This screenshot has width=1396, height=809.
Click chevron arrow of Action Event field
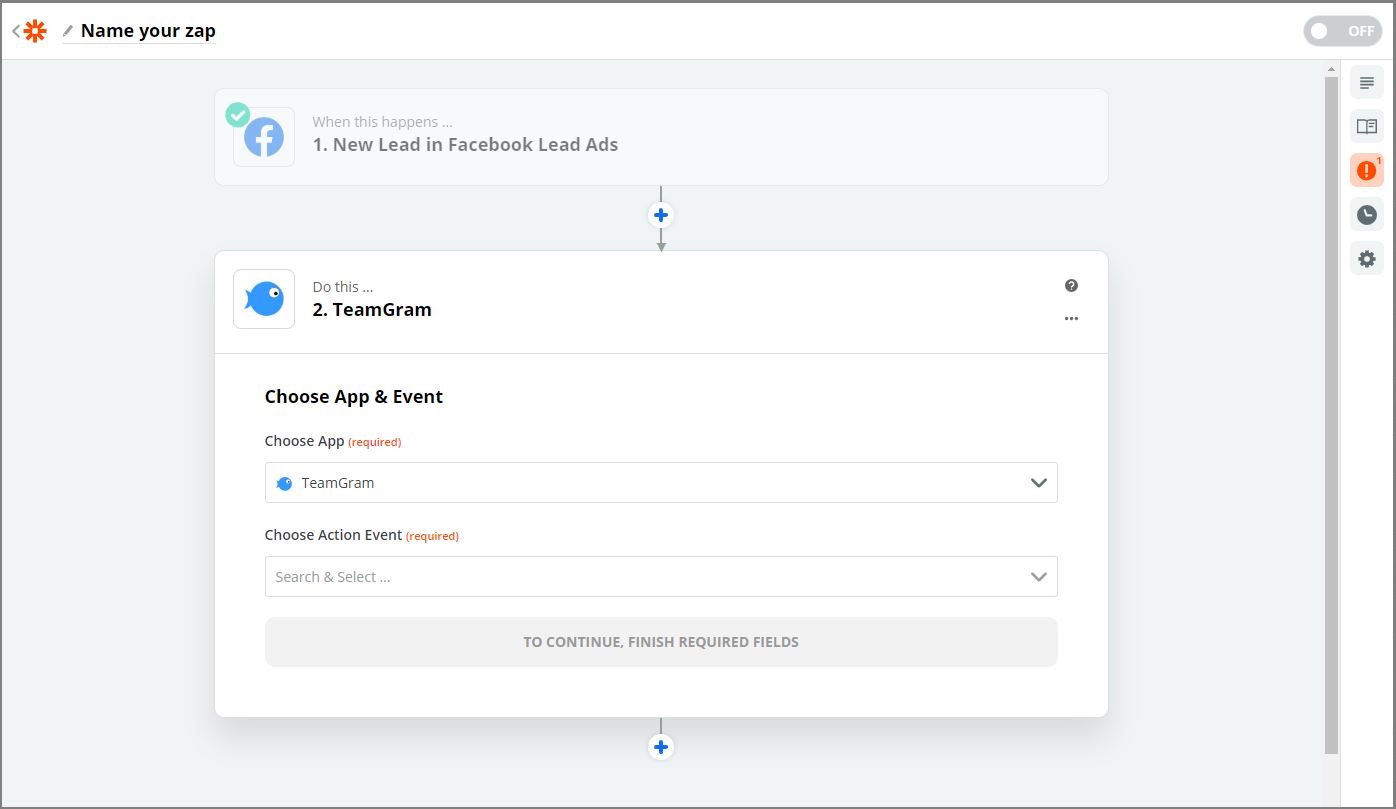pos(1038,577)
